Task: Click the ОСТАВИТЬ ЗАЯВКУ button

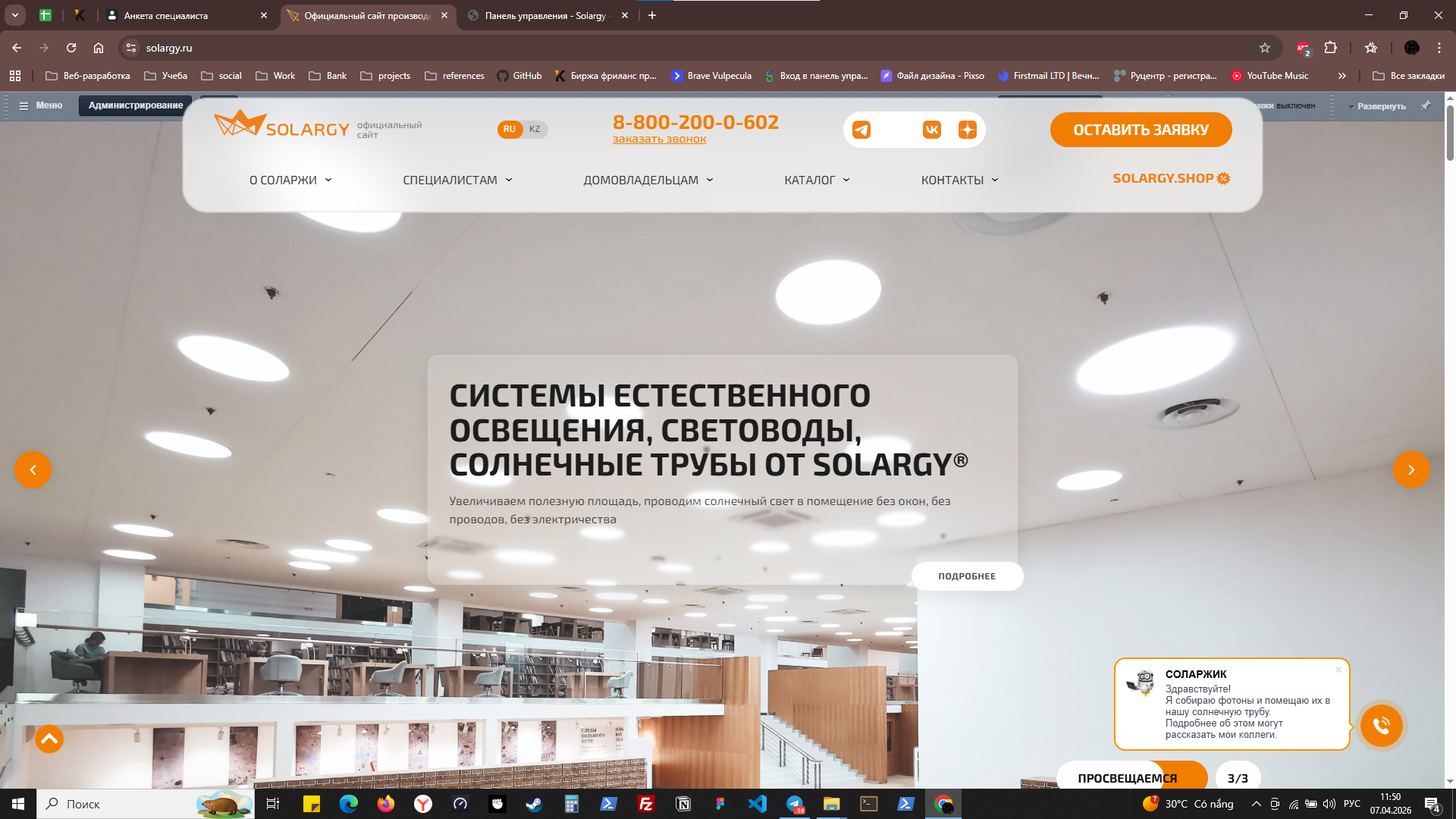Action: (x=1141, y=130)
